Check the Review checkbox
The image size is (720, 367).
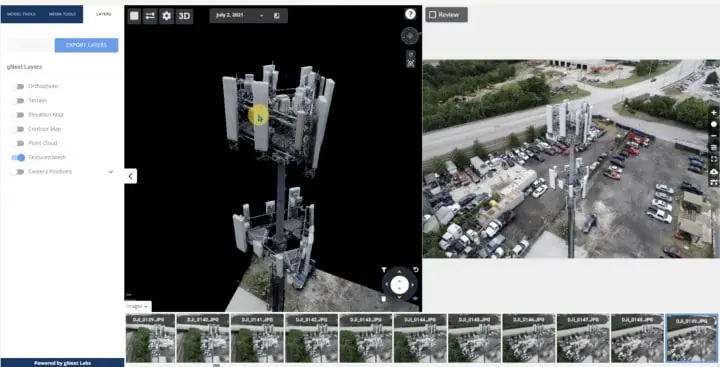[x=432, y=15]
